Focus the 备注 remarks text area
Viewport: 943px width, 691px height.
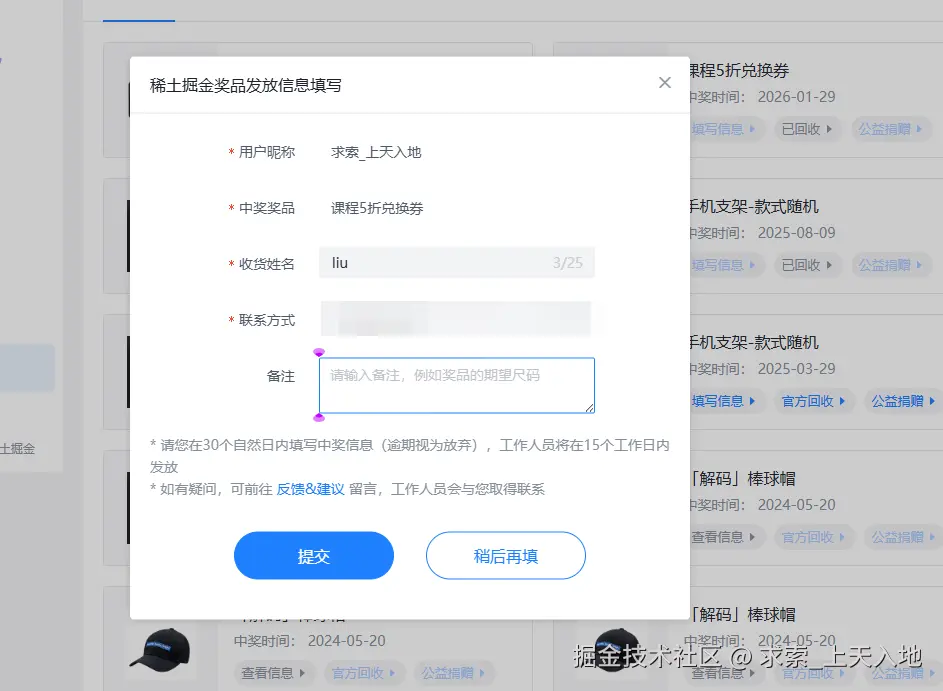pyautogui.click(x=456, y=383)
